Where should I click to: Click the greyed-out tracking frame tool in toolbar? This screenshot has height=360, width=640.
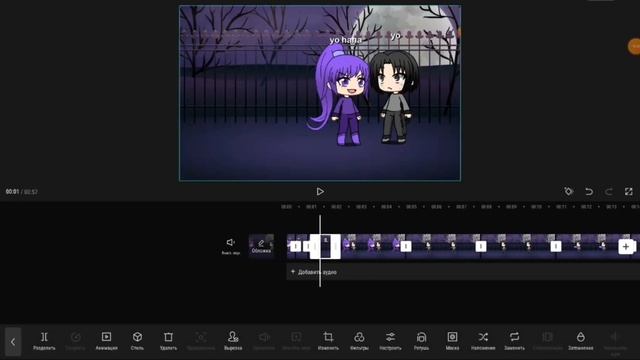click(200, 340)
